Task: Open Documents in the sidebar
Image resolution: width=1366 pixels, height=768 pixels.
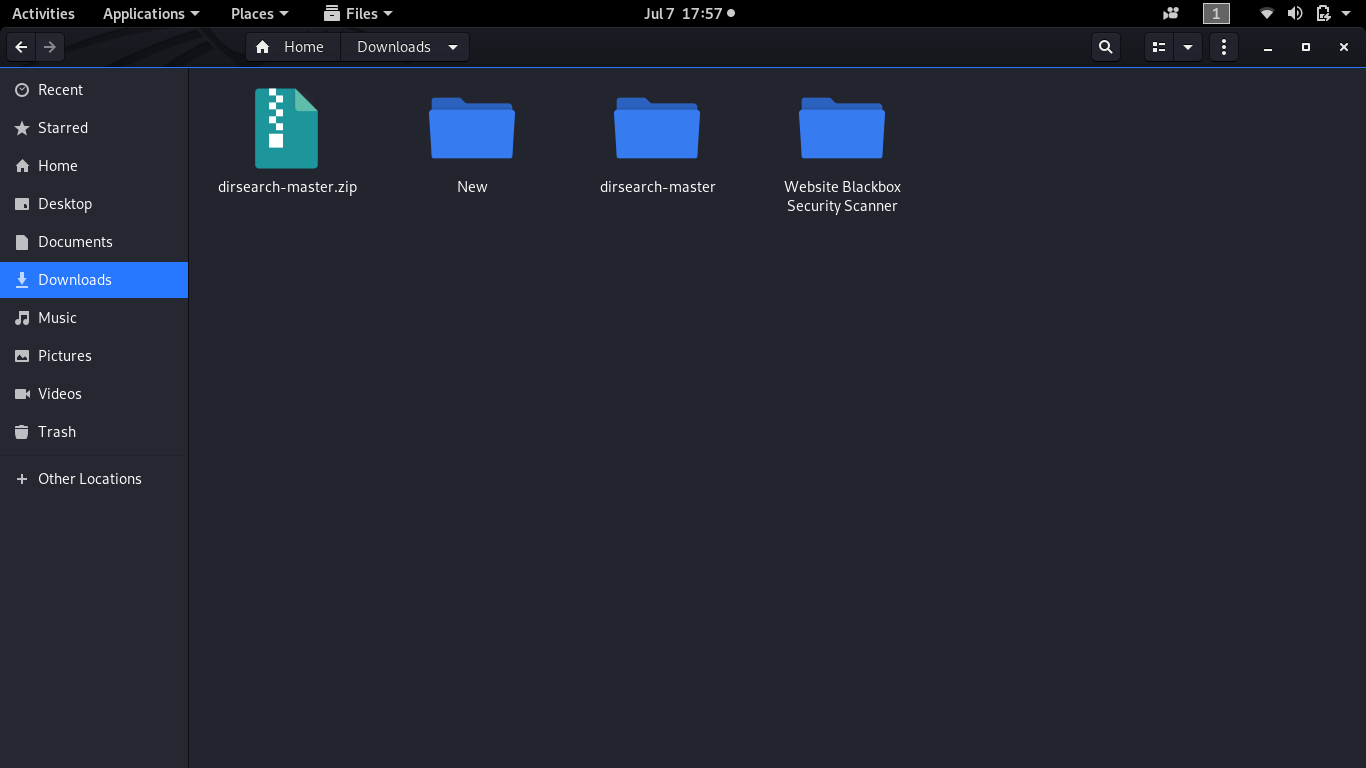Action: [x=94, y=242]
